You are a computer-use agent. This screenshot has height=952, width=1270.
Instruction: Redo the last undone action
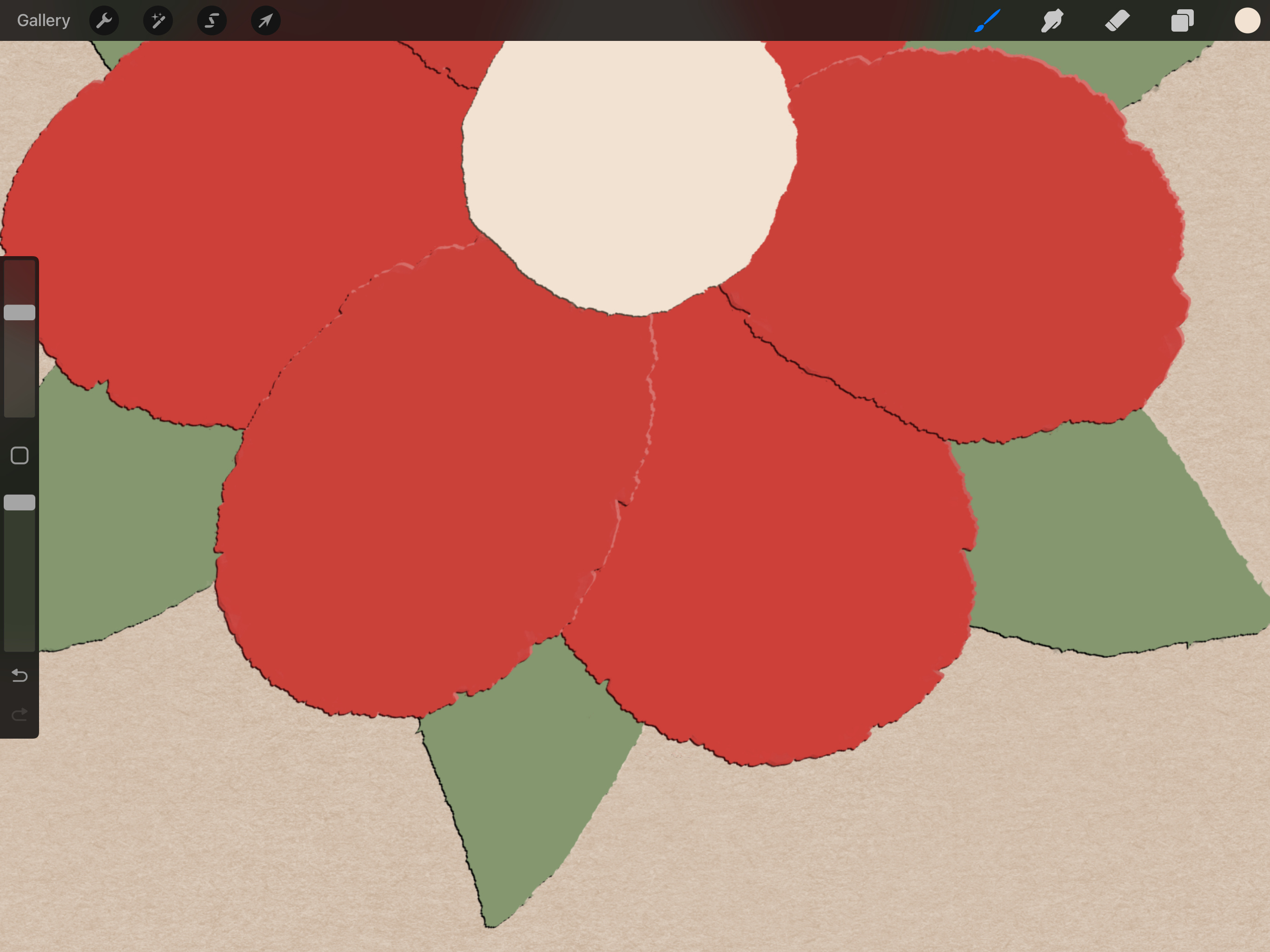click(20, 714)
